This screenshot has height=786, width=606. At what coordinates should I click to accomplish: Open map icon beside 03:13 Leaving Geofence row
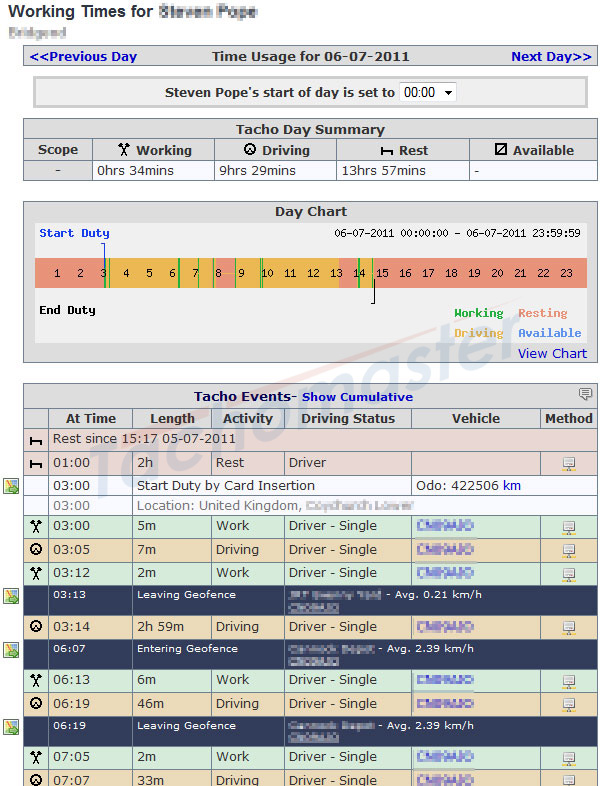pos(11,596)
